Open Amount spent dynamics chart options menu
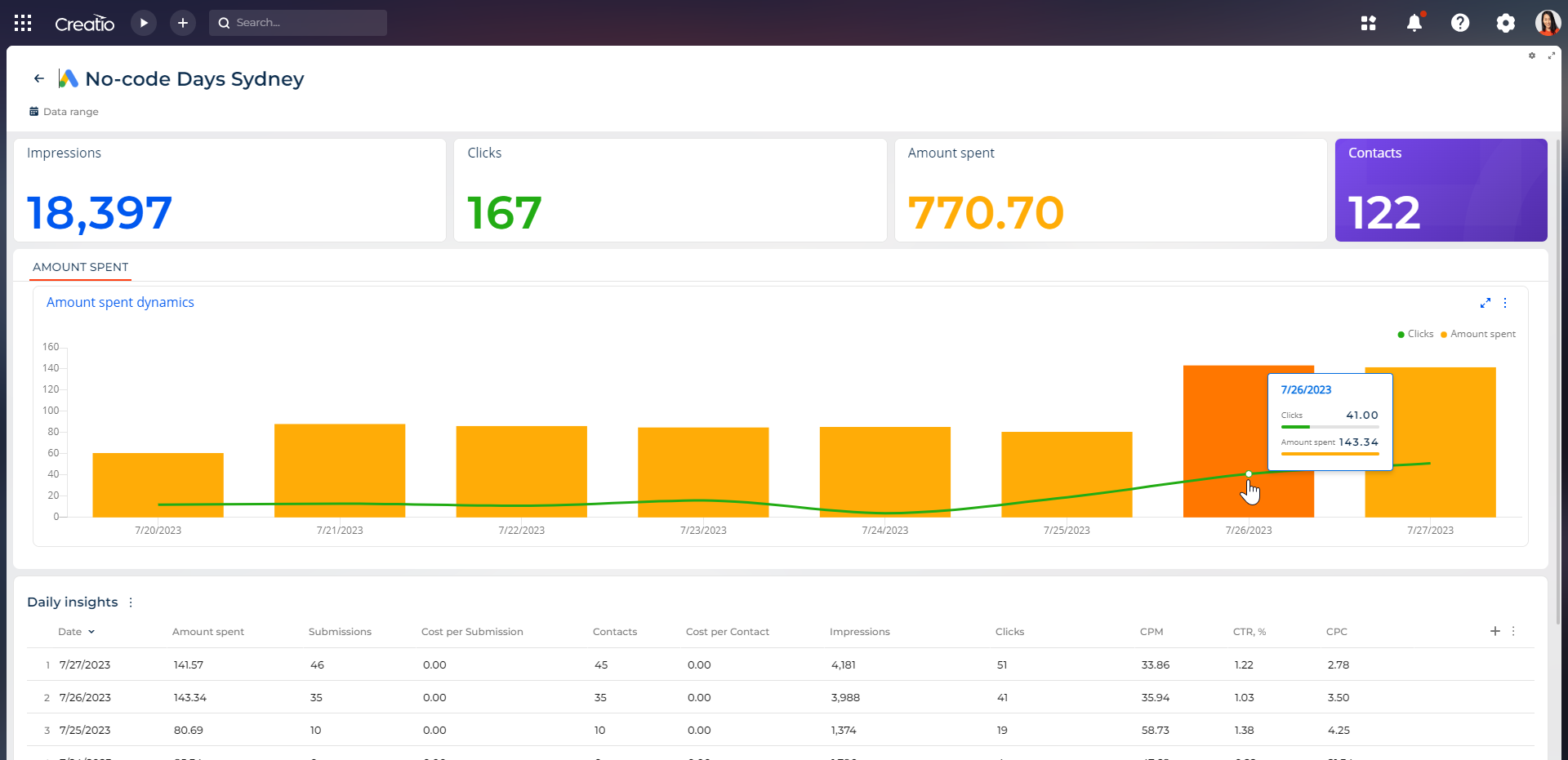Viewport: 1568px width, 760px height. coord(1505,303)
